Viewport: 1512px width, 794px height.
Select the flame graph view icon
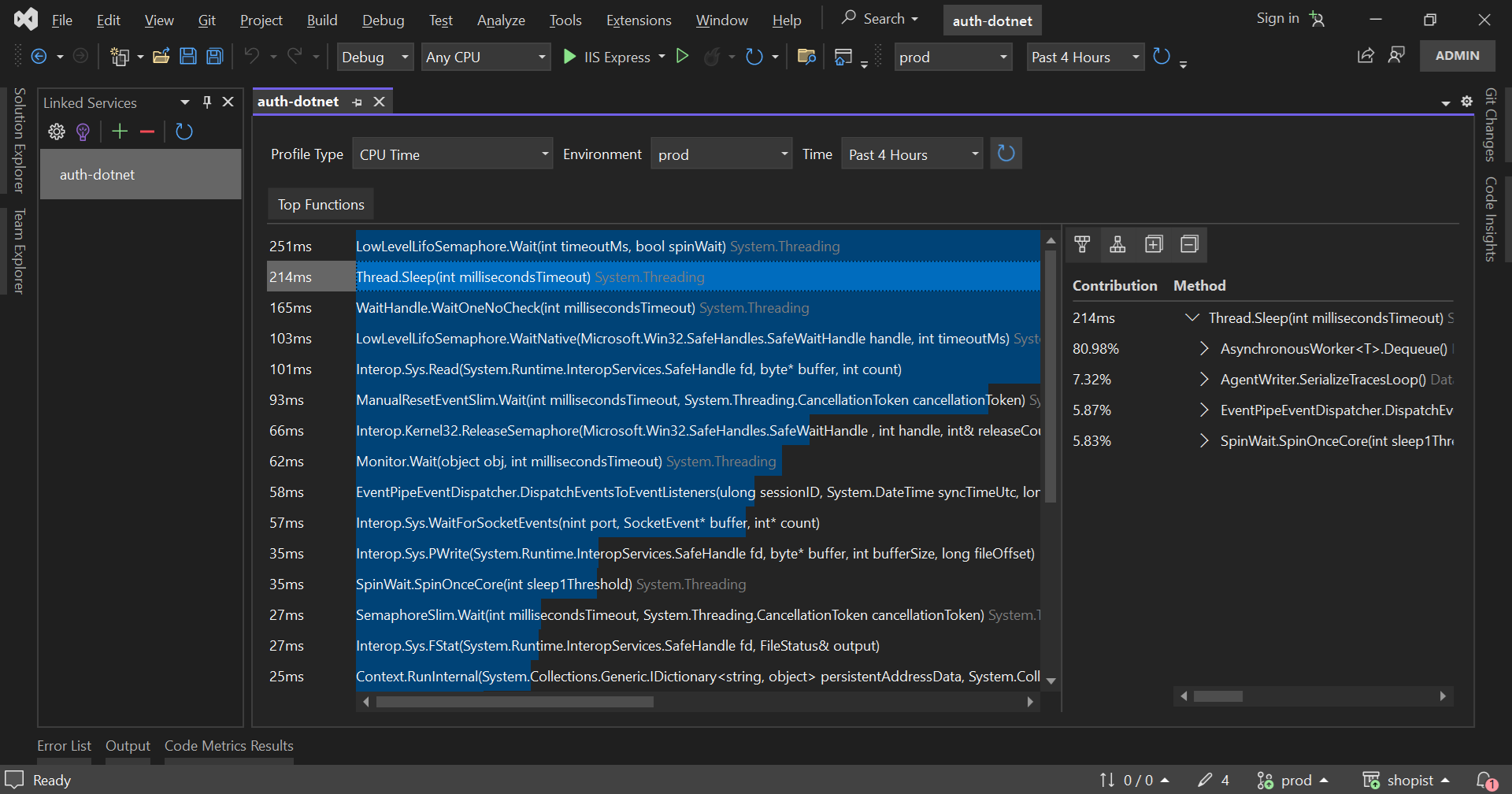coord(1082,244)
